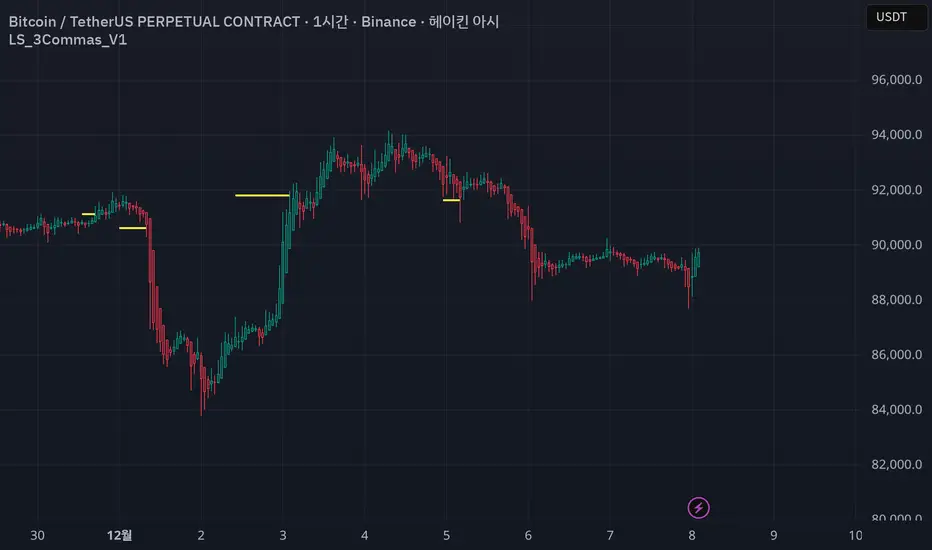This screenshot has height=550, width=932.
Task: Click the longest yellow horizontal line
Action: [262, 195]
